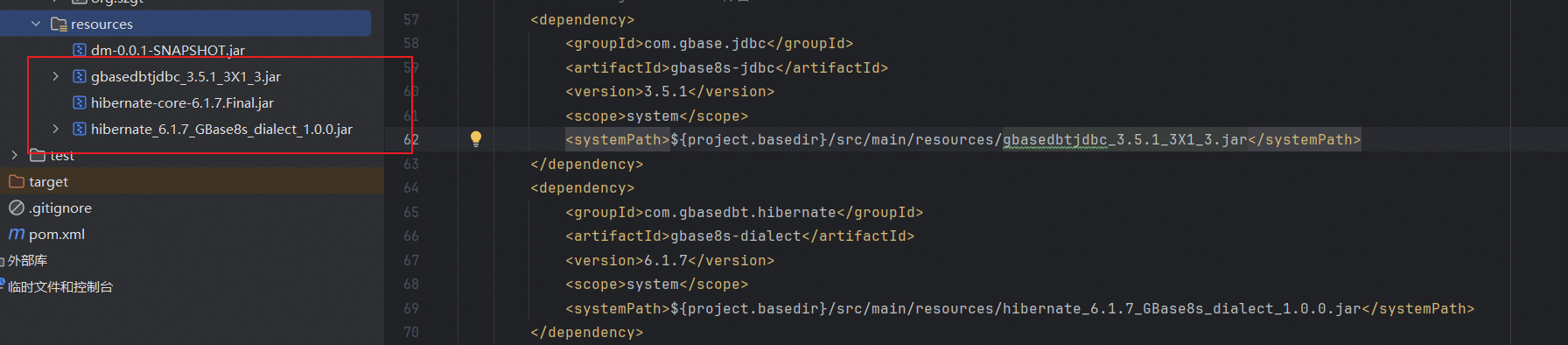Click line number 65 in the gutter
This screenshot has width=1568, height=345.
[x=411, y=212]
